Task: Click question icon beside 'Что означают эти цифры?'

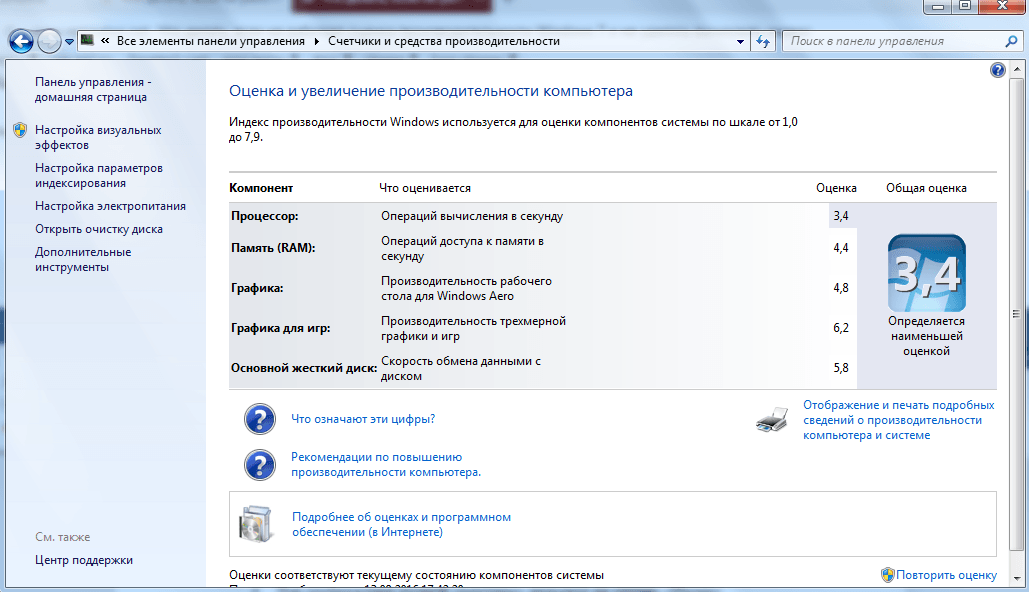Action: point(259,419)
